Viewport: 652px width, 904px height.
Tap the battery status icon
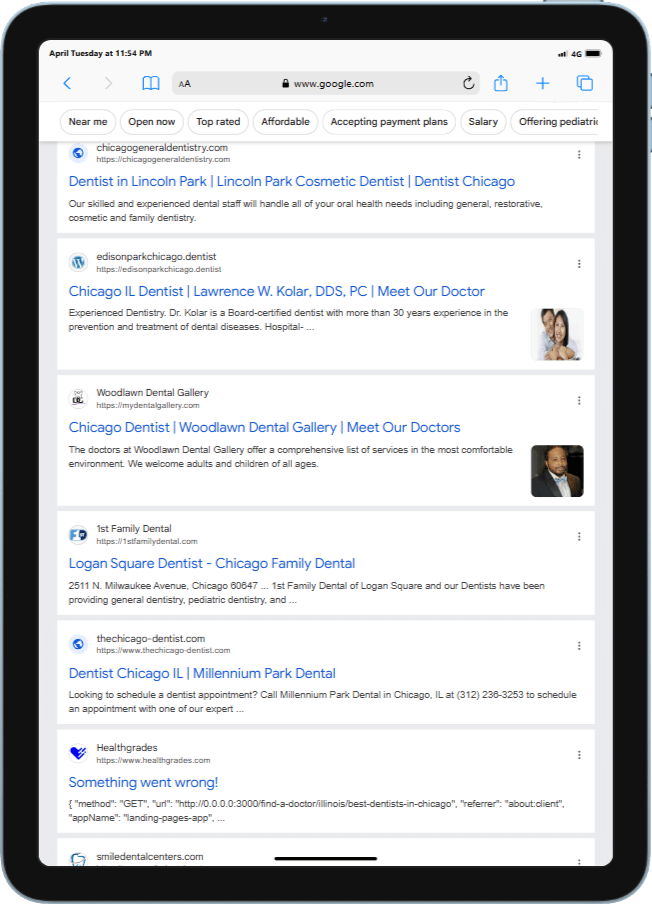pos(593,54)
